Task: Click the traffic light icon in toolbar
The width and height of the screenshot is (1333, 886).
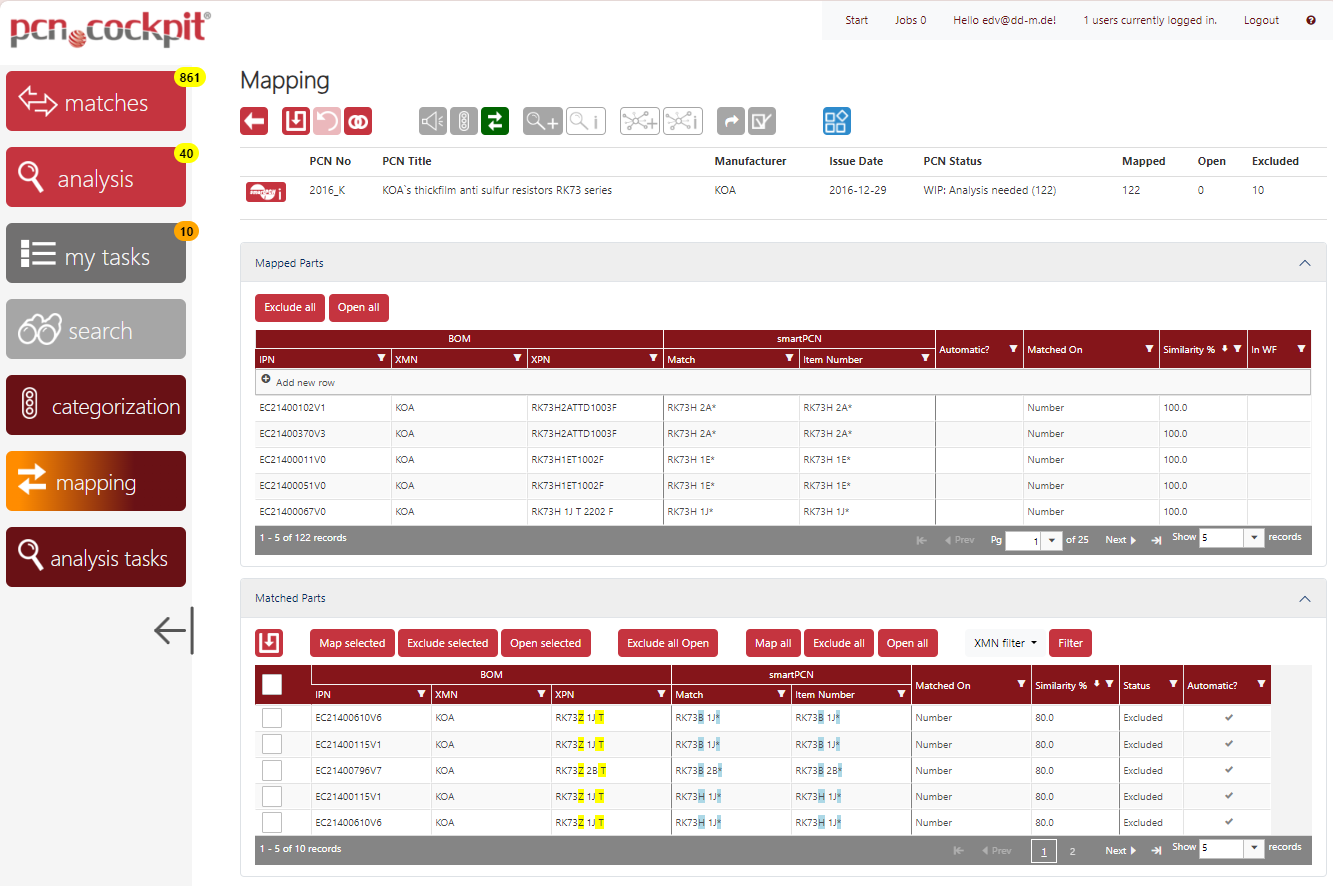Action: [464, 121]
